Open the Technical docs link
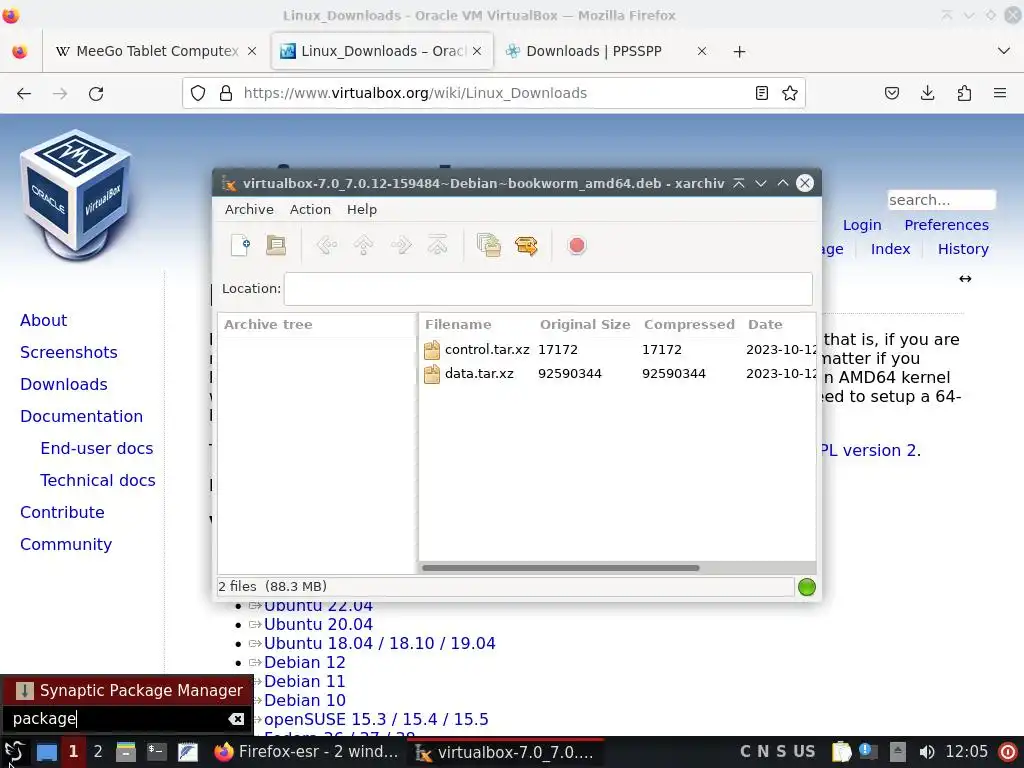Viewport: 1024px width, 768px height. (98, 481)
